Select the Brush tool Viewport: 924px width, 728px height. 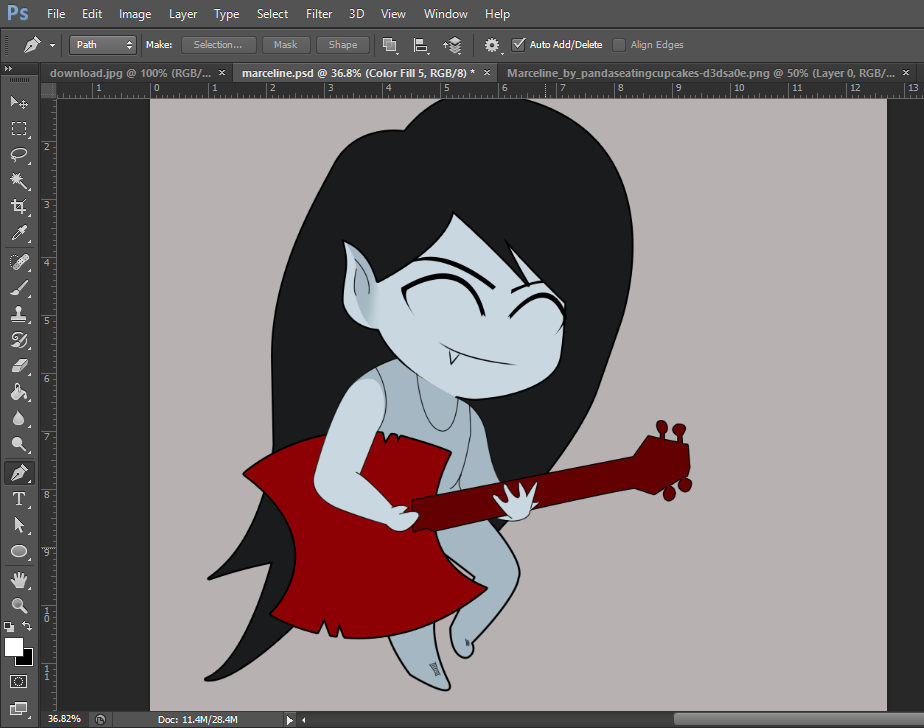pyautogui.click(x=19, y=288)
